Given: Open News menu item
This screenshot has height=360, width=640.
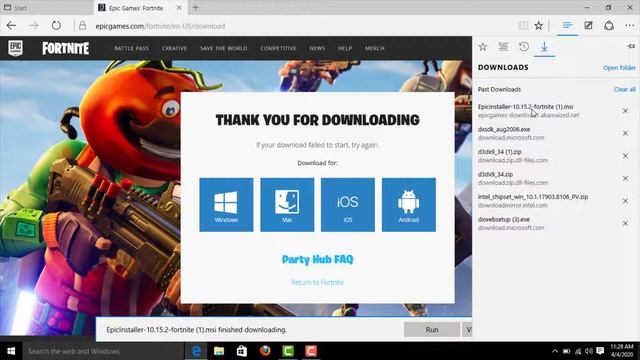Looking at the screenshot, I should point(317,48).
